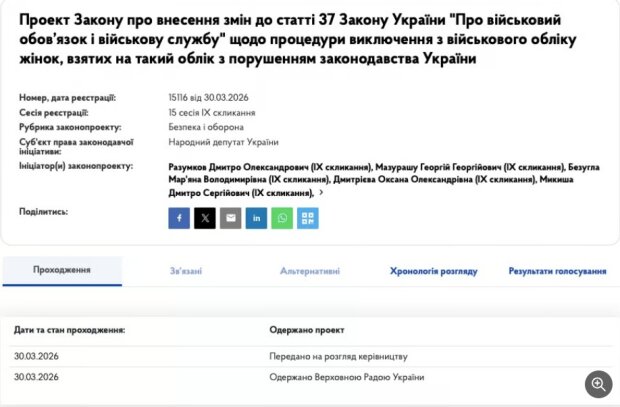Click the row Одержано Верховною Радою України

tap(346, 377)
